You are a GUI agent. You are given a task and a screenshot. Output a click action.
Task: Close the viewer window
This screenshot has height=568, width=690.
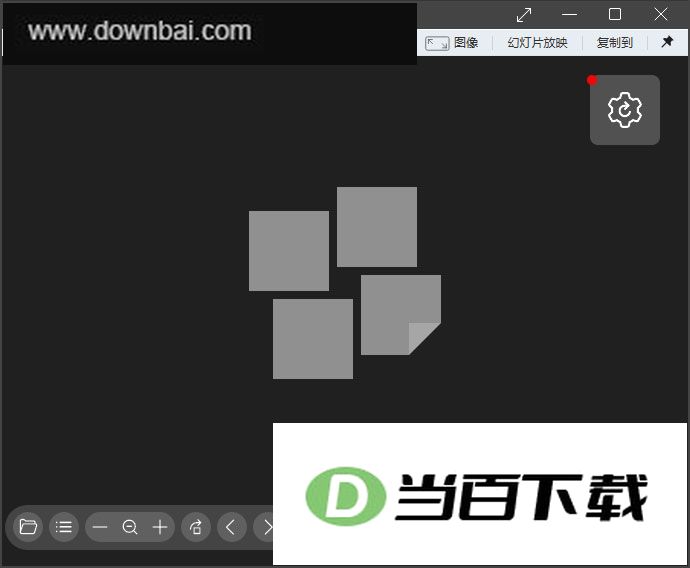point(661,15)
